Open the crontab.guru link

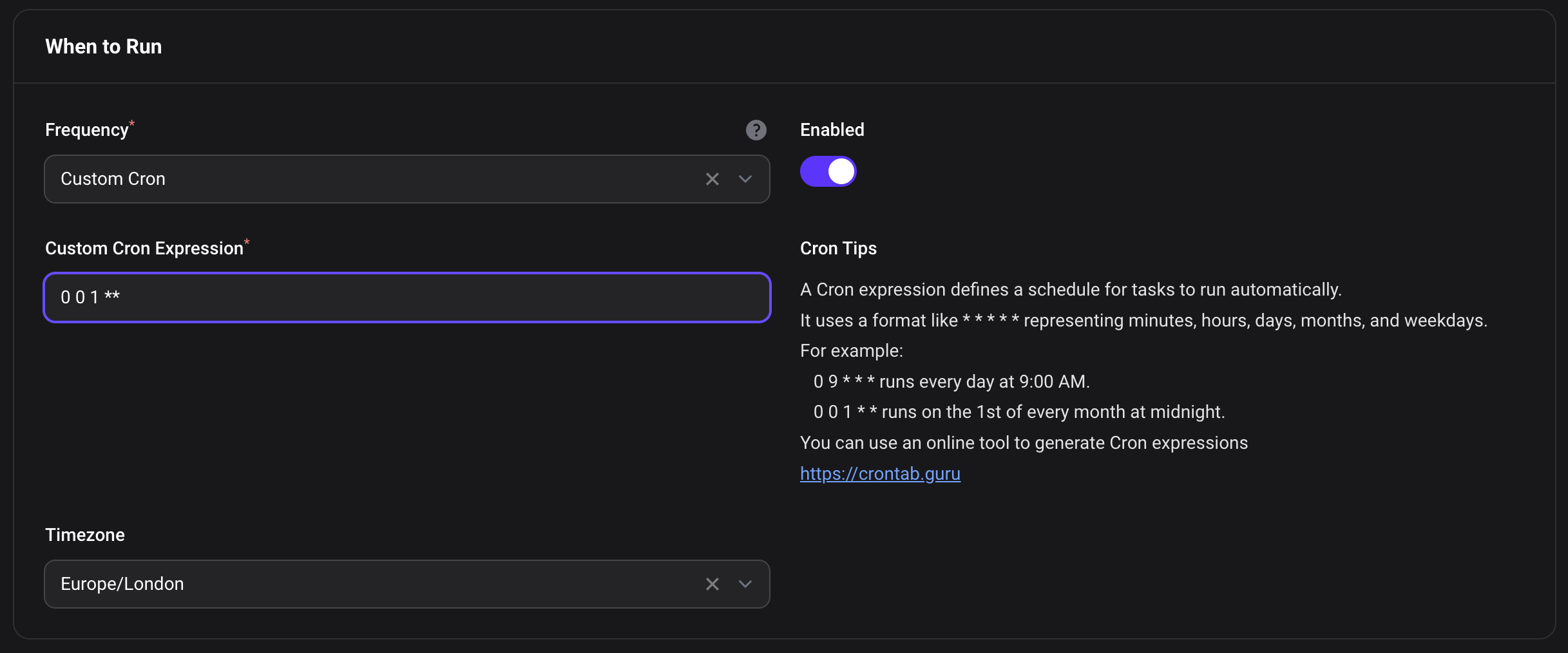pyautogui.click(x=880, y=474)
